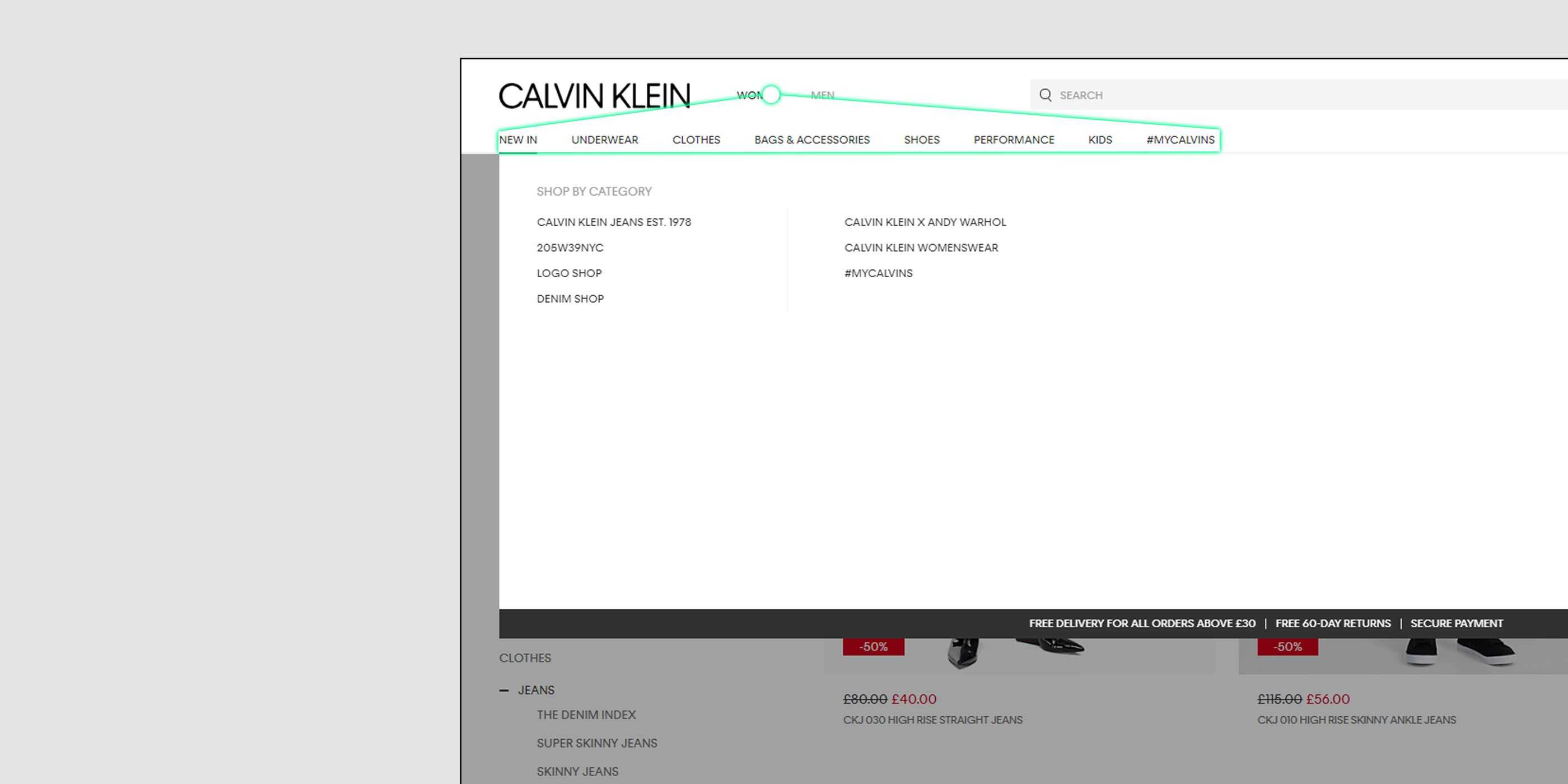Viewport: 1568px width, 784px height.
Task: Toggle the gender slider to MEN
Action: [822, 94]
